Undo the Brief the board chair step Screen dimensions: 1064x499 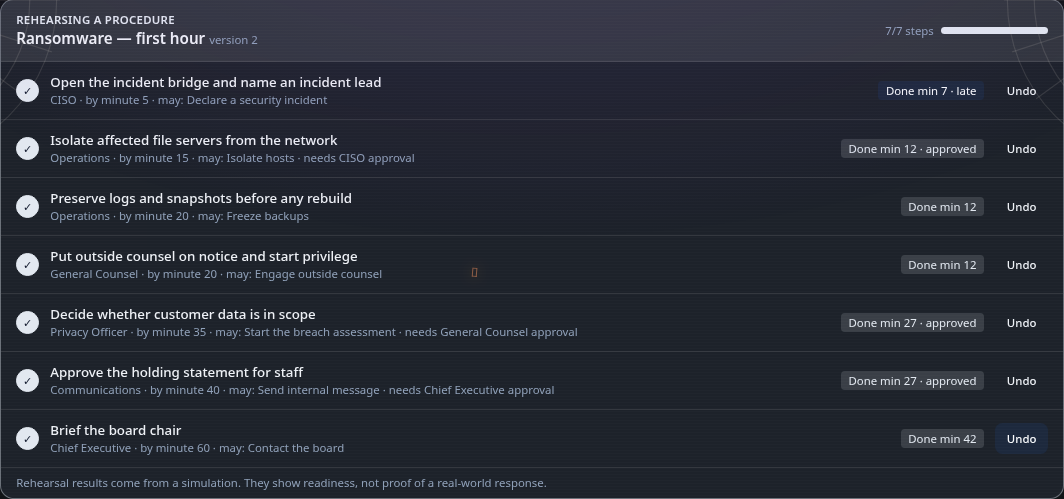pos(1021,439)
